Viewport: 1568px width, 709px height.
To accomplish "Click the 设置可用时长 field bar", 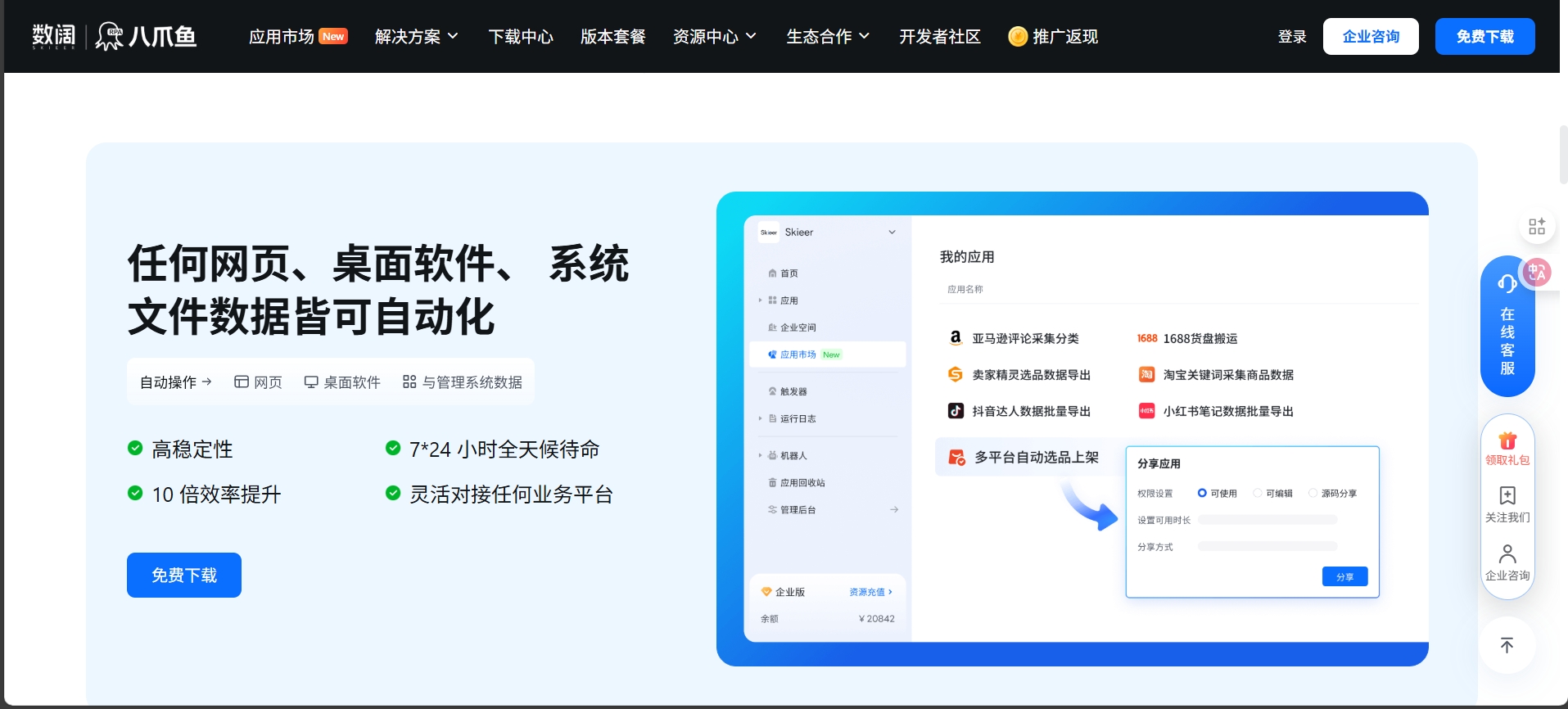I will coord(1268,520).
